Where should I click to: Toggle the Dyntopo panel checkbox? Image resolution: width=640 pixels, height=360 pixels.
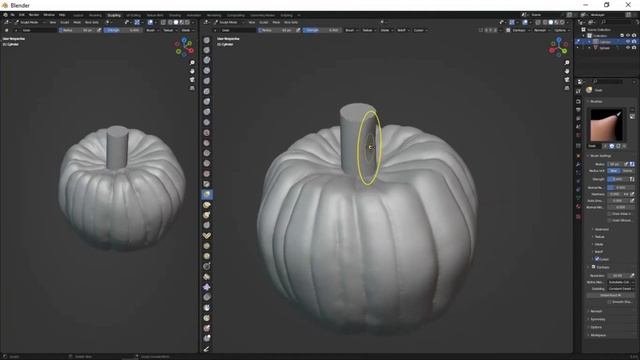point(593,267)
